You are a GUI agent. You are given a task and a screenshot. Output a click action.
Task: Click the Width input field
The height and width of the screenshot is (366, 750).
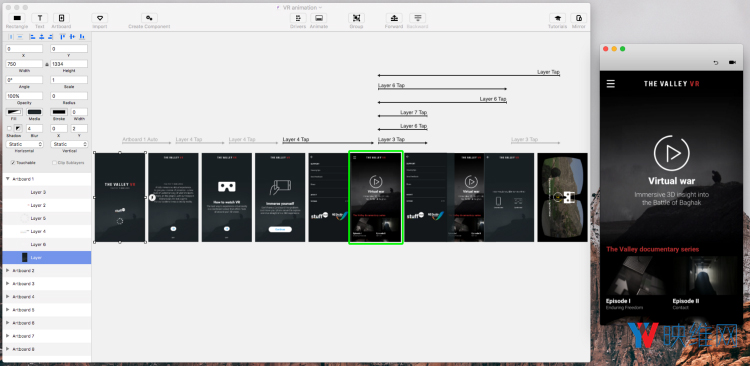click(24, 64)
